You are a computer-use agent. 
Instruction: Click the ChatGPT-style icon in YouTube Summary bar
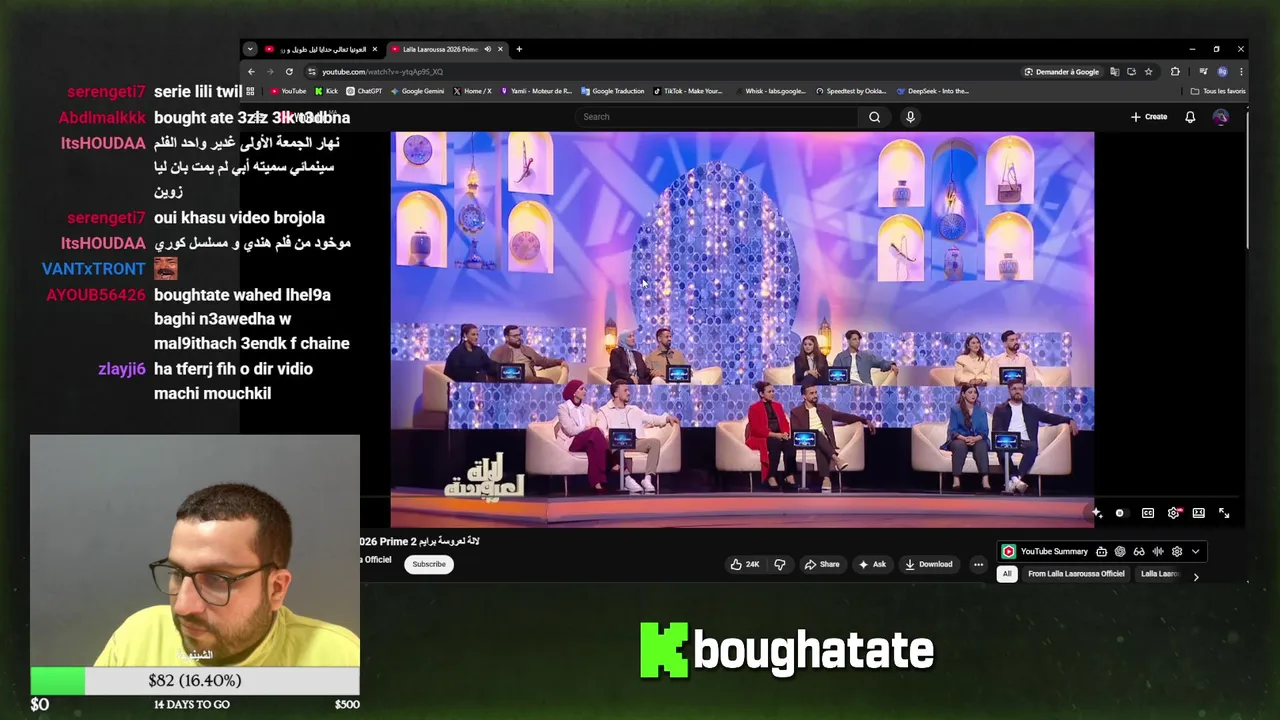pyautogui.click(x=1120, y=552)
